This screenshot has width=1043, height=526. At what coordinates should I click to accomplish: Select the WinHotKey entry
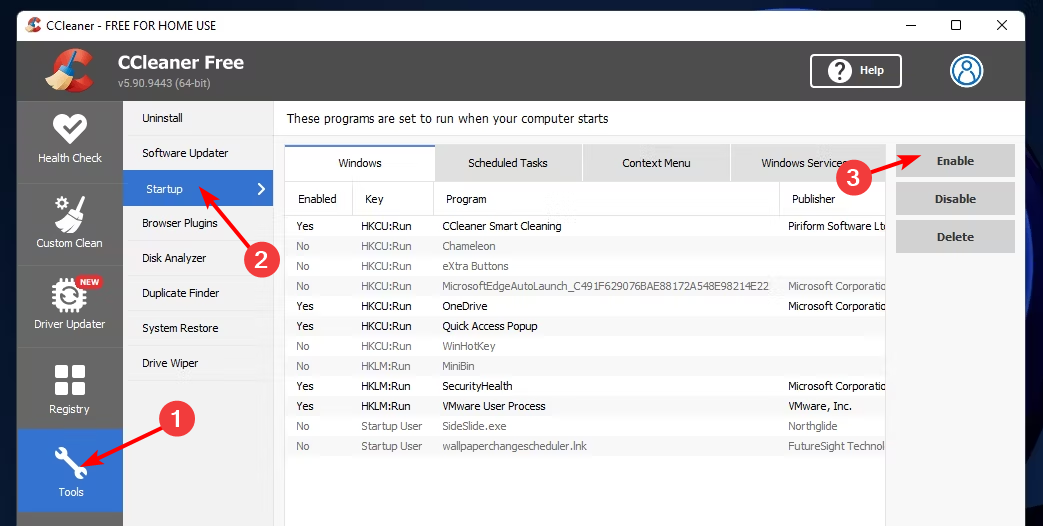585,346
